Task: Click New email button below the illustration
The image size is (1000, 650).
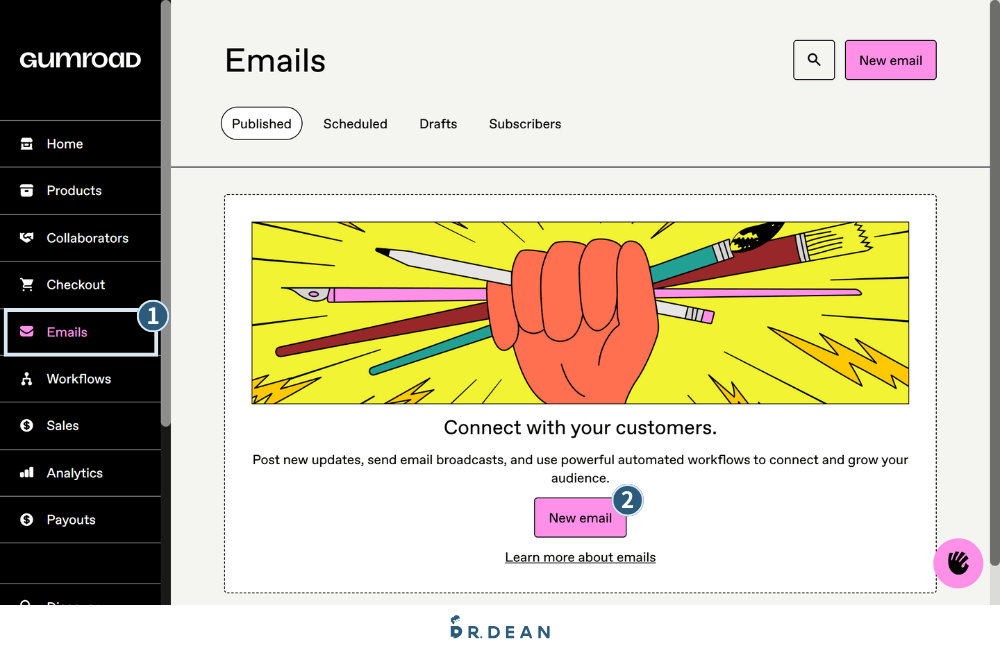Action: point(580,518)
